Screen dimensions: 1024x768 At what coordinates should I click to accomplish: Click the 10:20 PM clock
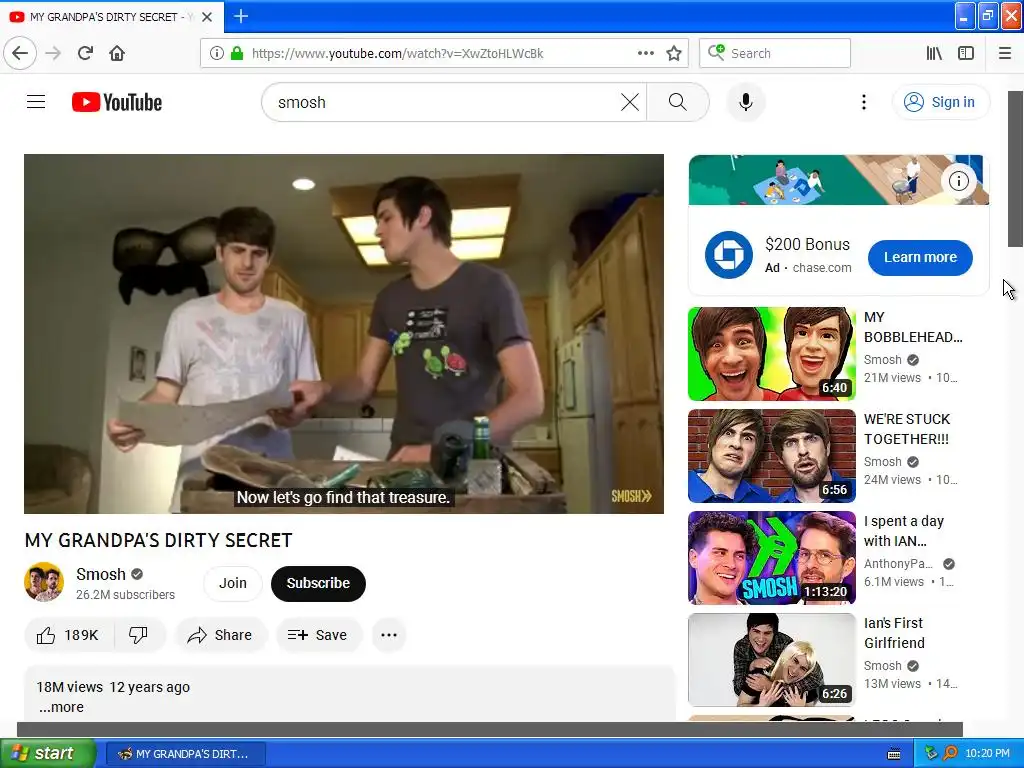coord(987,754)
